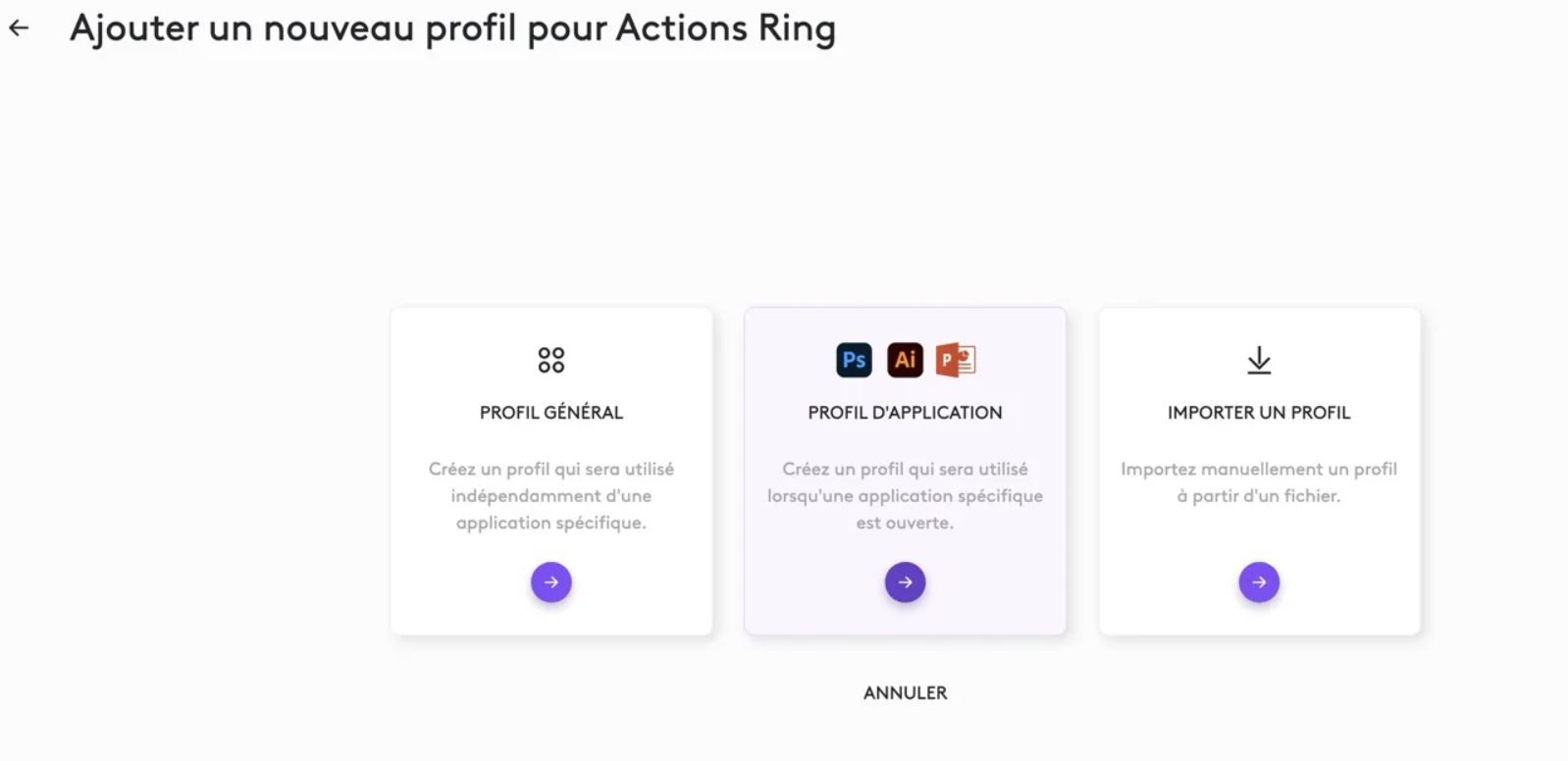
Task: Click the four-circles Profil Général icon
Action: [551, 360]
